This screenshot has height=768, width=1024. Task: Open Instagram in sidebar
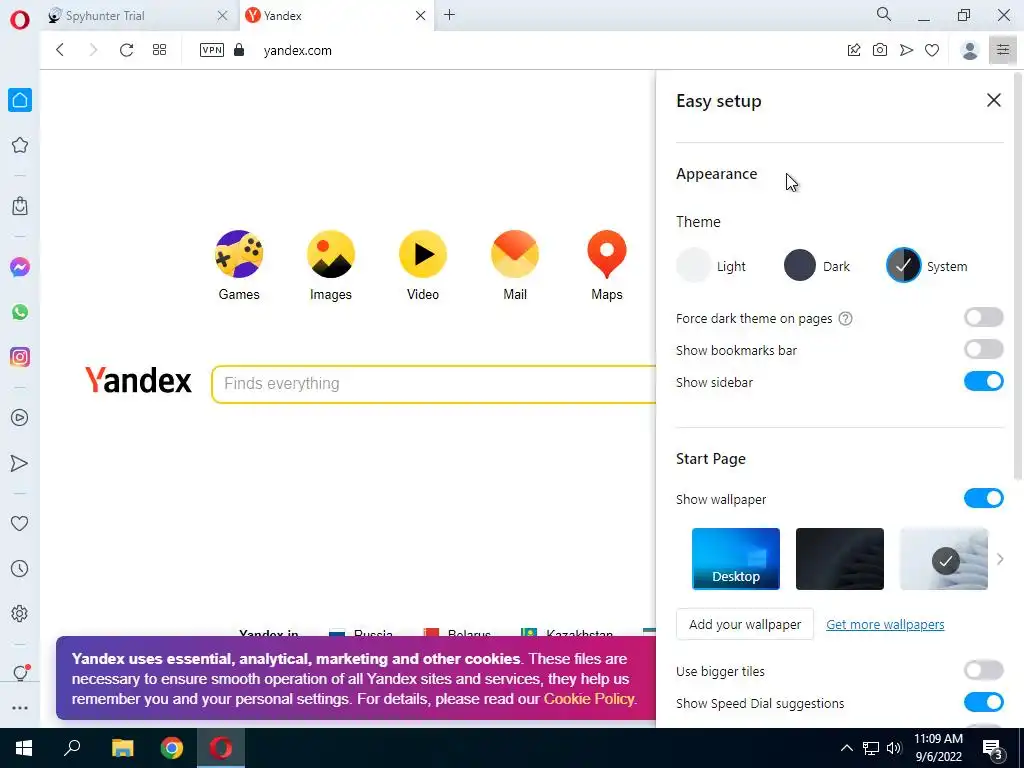coord(20,357)
